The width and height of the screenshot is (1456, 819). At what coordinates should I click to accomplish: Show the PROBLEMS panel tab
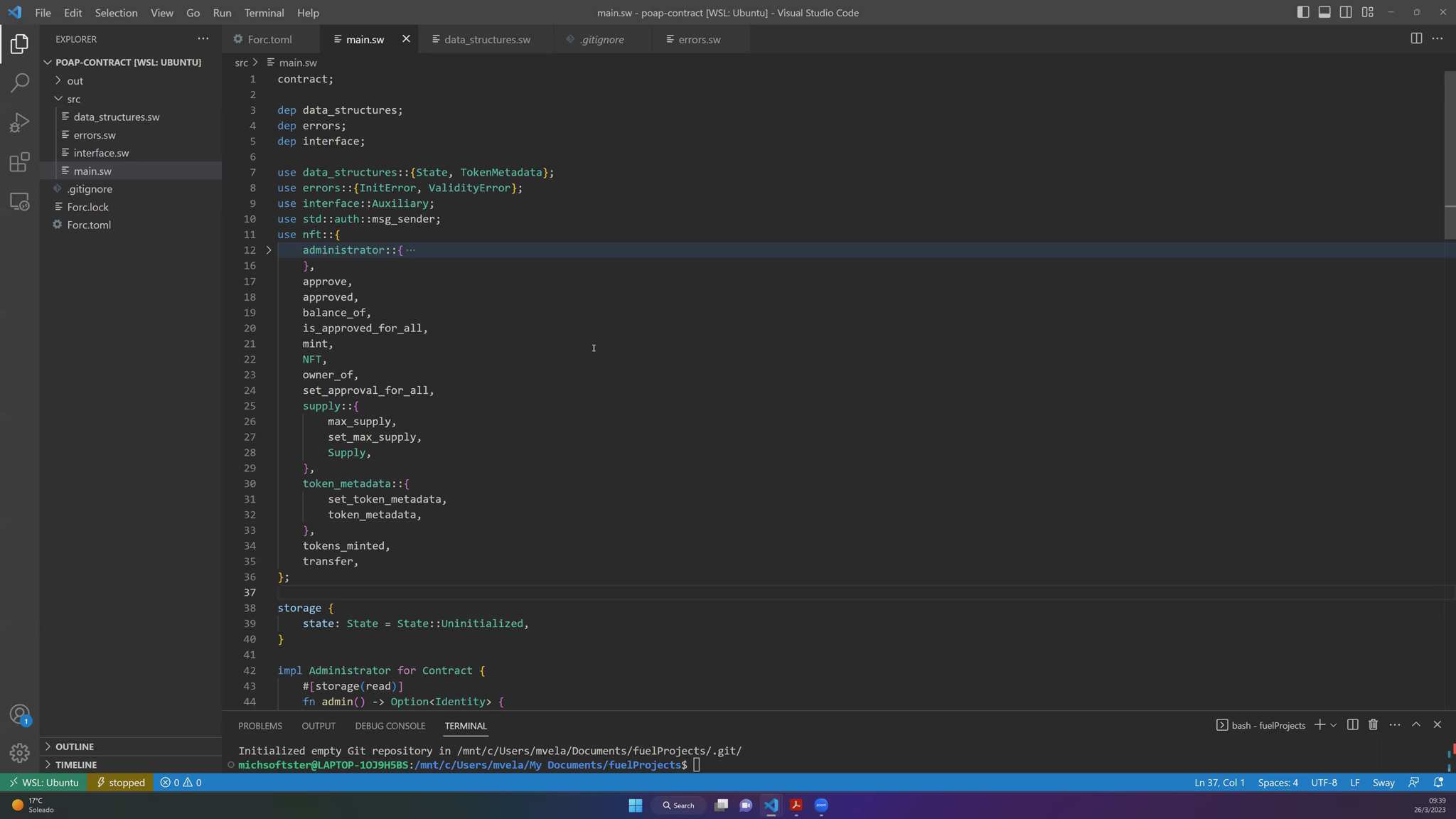point(260,725)
